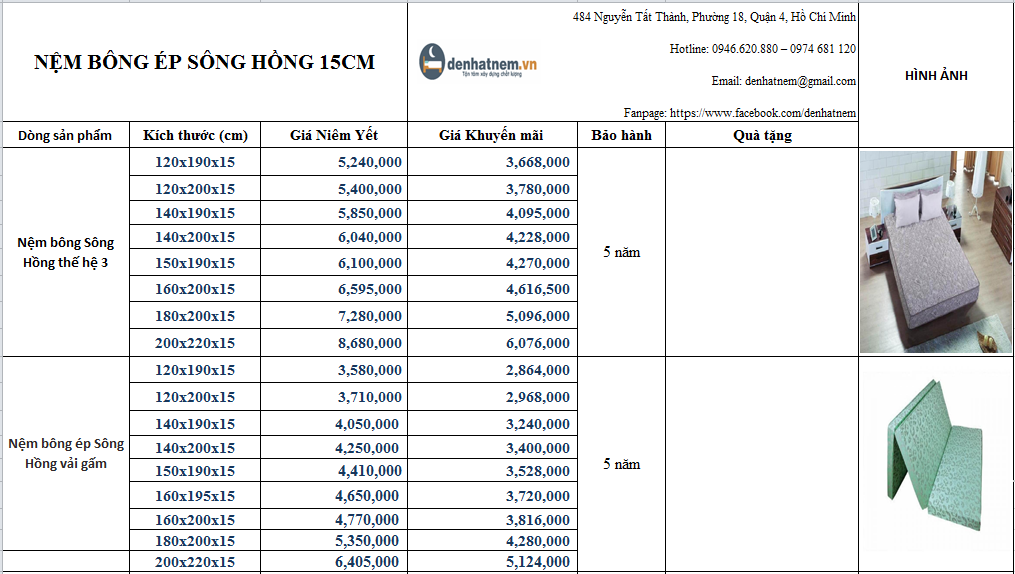Select the 5 năm warranty for thế hệ 3
Image resolution: width=1015 pixels, height=574 pixels.
coord(621,252)
